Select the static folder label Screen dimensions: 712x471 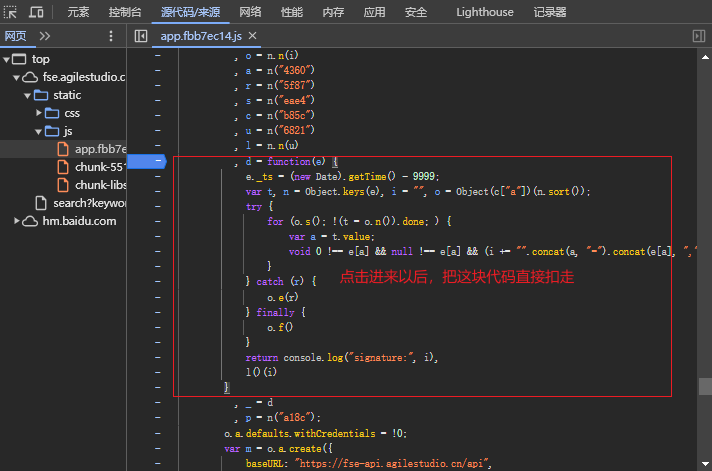(67, 95)
